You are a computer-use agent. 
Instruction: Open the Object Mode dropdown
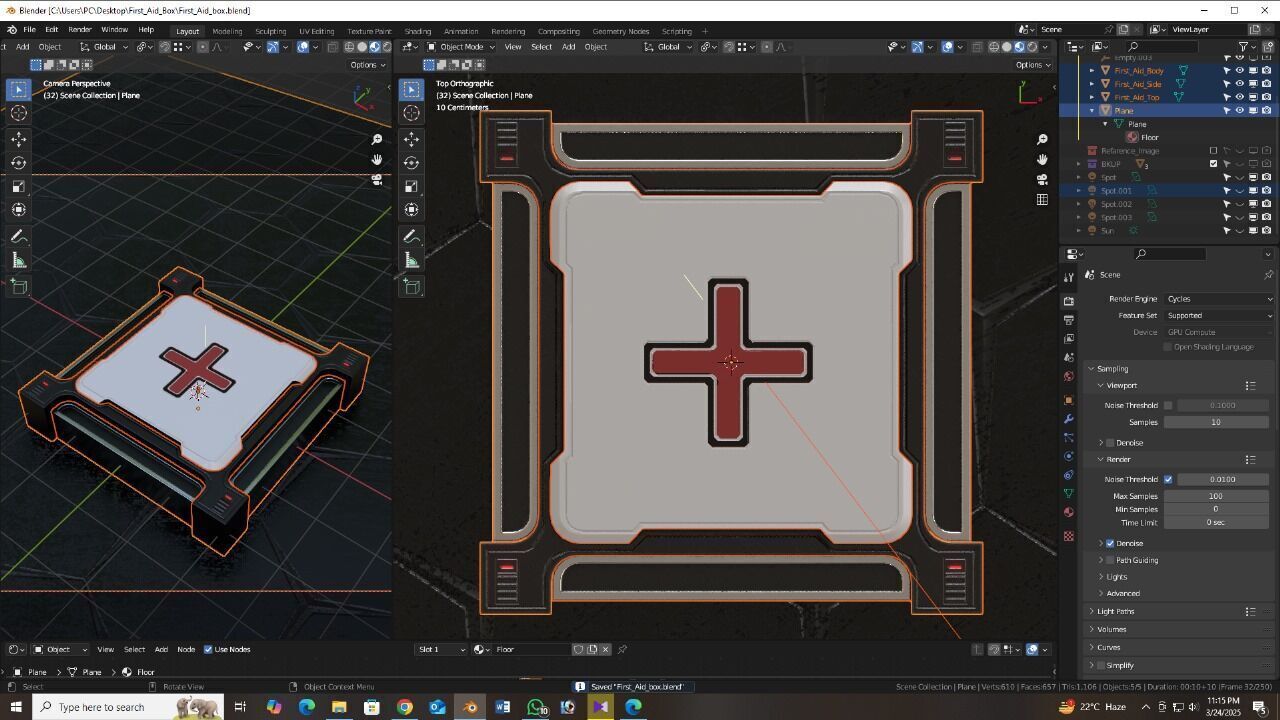(x=461, y=47)
